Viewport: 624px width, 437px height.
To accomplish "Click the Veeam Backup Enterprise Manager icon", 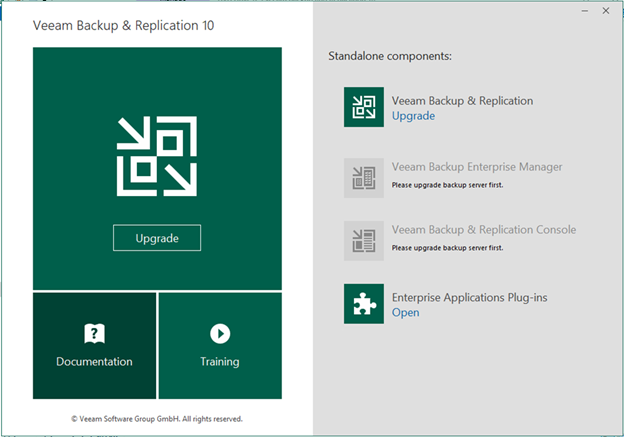I will pos(364,178).
